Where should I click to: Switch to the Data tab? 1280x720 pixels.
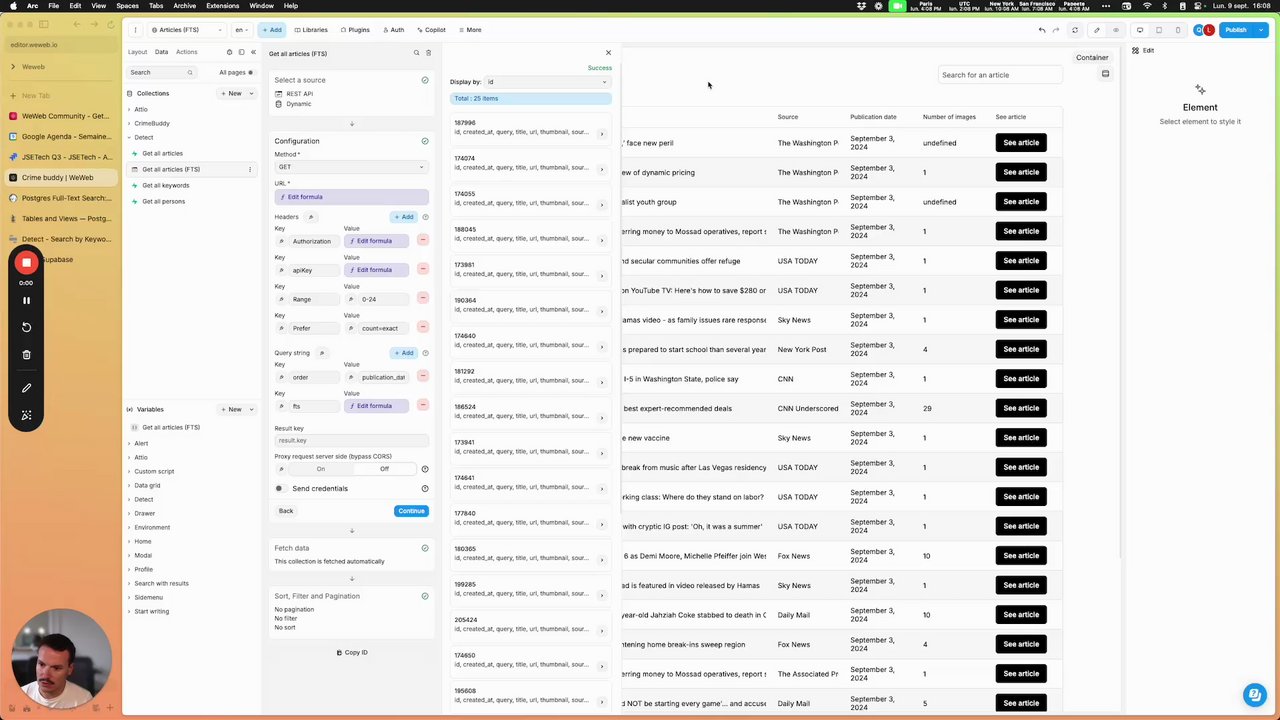click(x=161, y=52)
